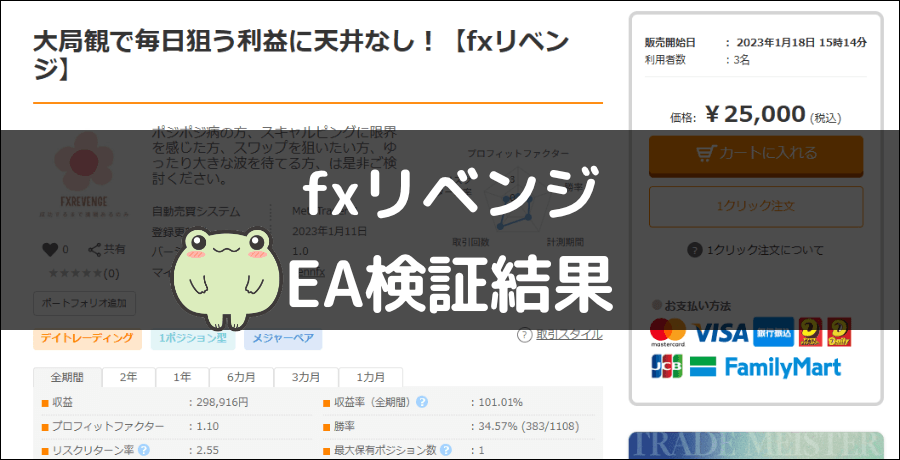Open the 1クリック注文について link
The height and width of the screenshot is (460, 900).
click(x=757, y=250)
